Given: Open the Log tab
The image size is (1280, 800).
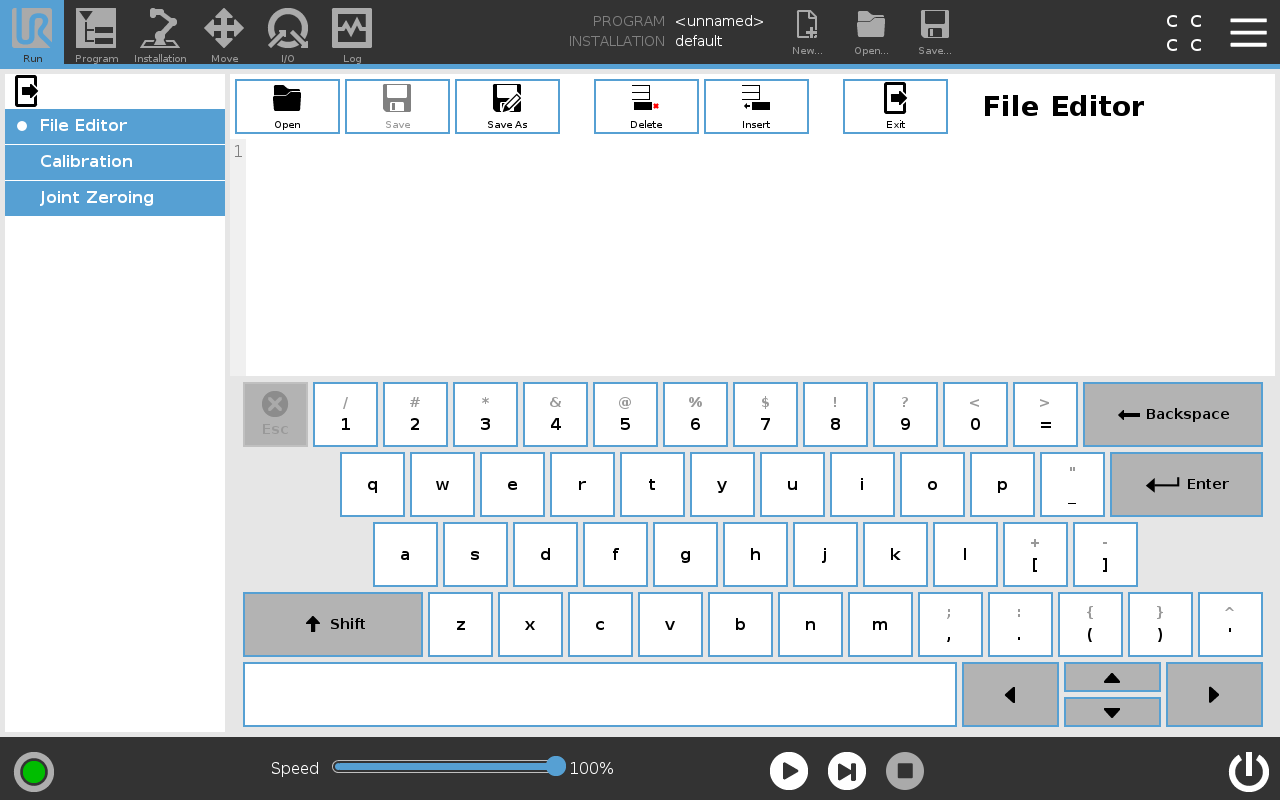Looking at the screenshot, I should click(352, 33).
